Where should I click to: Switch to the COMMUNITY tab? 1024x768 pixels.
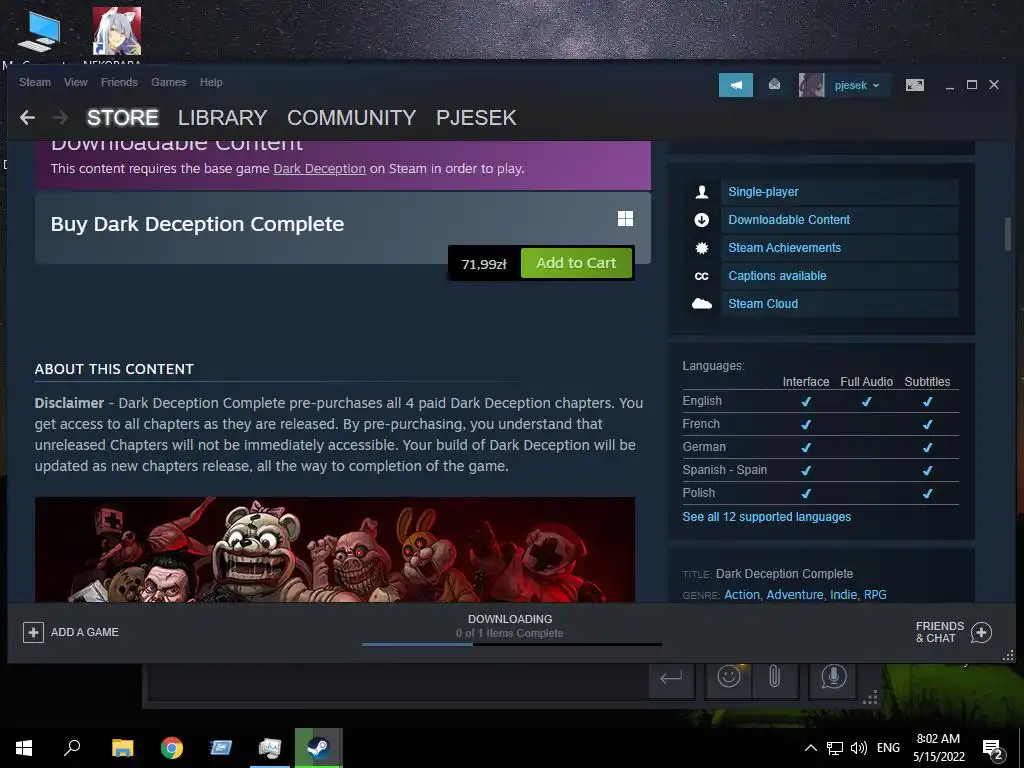[351, 118]
